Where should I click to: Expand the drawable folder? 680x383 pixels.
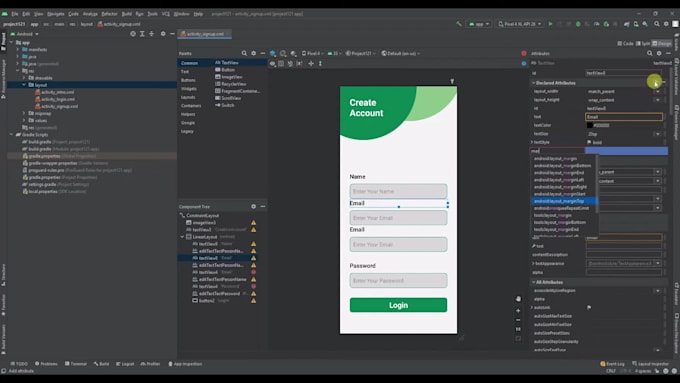(24, 78)
